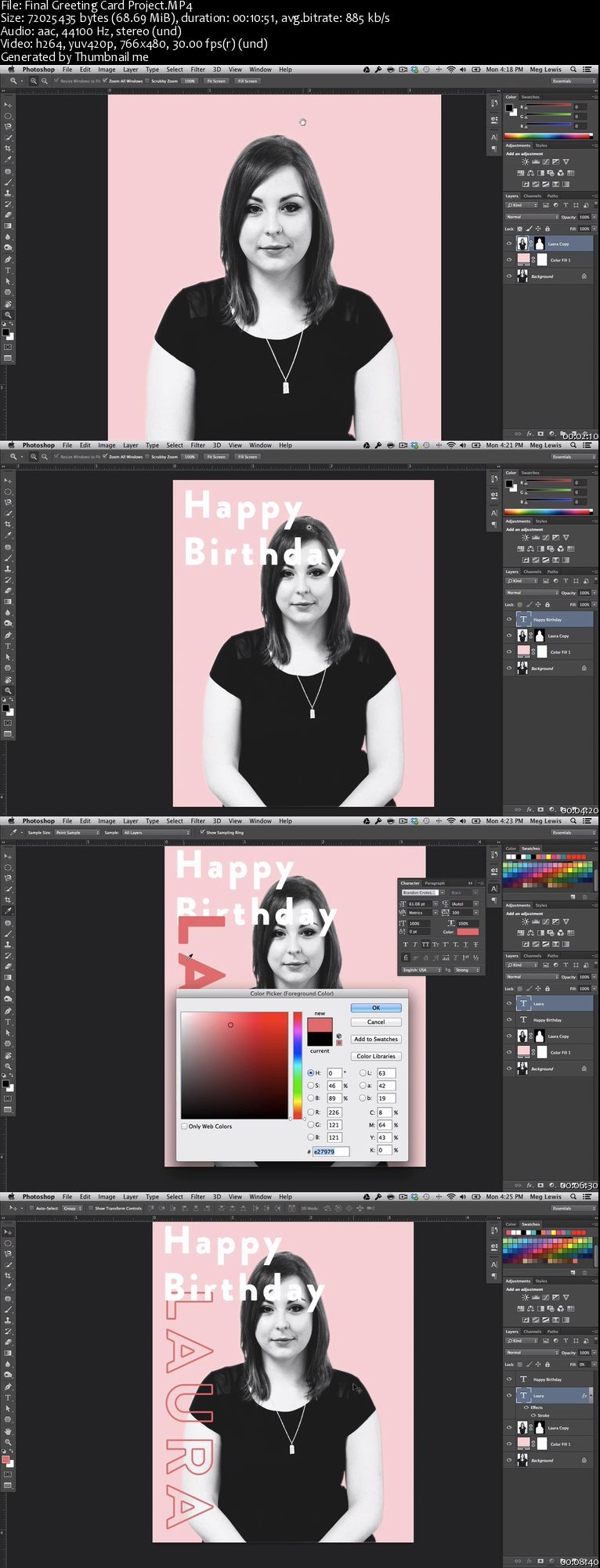Apply All Caps in the Character panel
Viewport: 600px width, 1568px height.
(425, 945)
